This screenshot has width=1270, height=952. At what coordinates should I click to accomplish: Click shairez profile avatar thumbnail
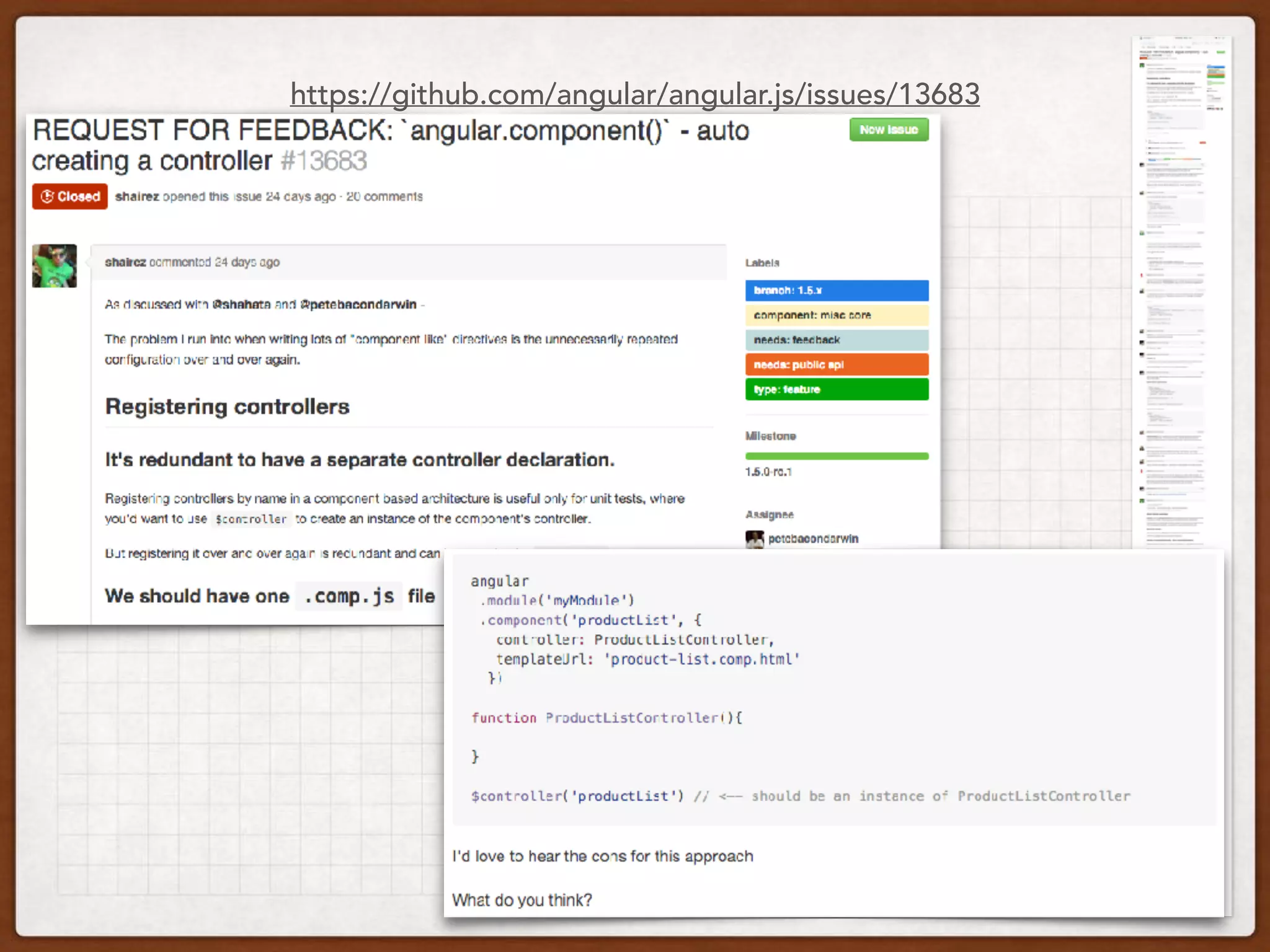[x=55, y=266]
